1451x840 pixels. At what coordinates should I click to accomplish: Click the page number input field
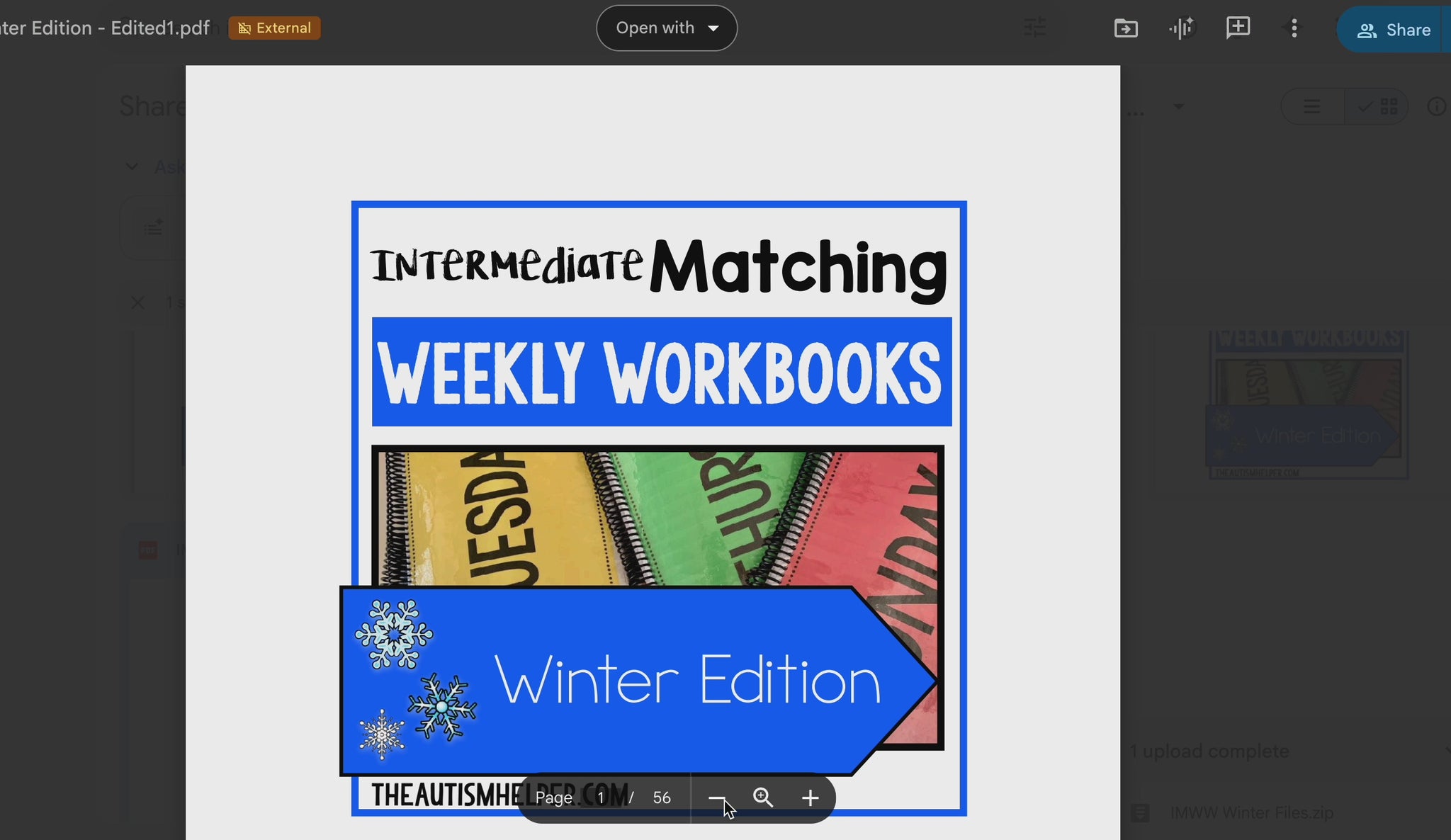pyautogui.click(x=601, y=798)
